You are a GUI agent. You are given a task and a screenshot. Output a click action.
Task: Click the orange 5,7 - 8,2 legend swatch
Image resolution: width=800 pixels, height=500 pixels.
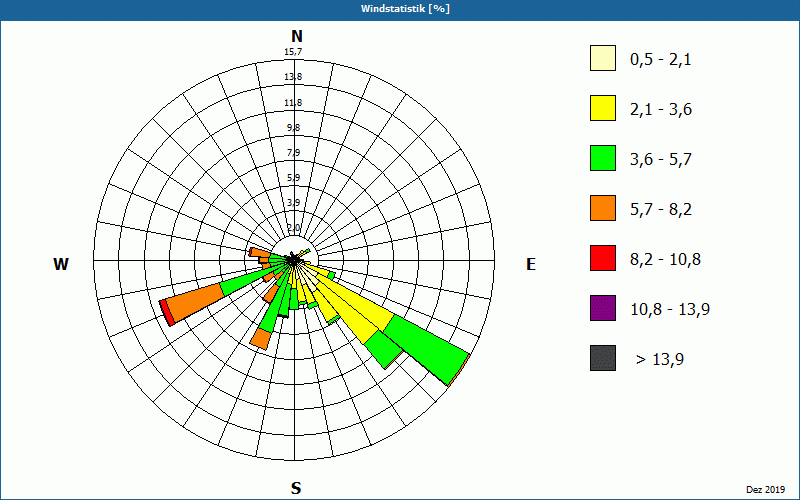[x=603, y=208]
